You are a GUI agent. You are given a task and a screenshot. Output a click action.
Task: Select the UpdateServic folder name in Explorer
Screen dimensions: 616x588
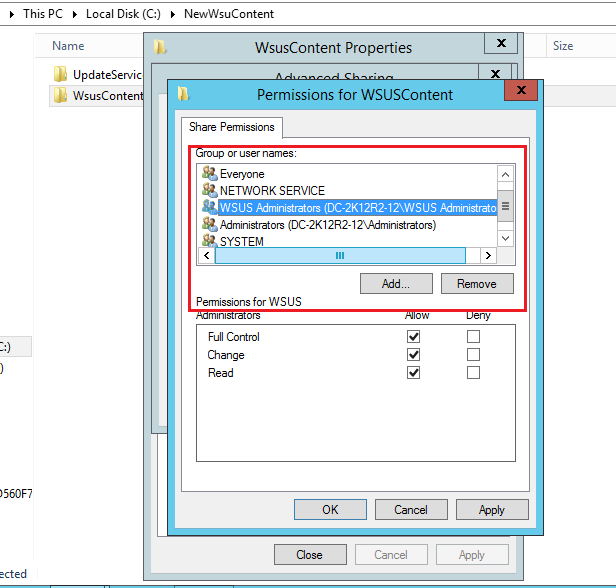click(x=107, y=75)
